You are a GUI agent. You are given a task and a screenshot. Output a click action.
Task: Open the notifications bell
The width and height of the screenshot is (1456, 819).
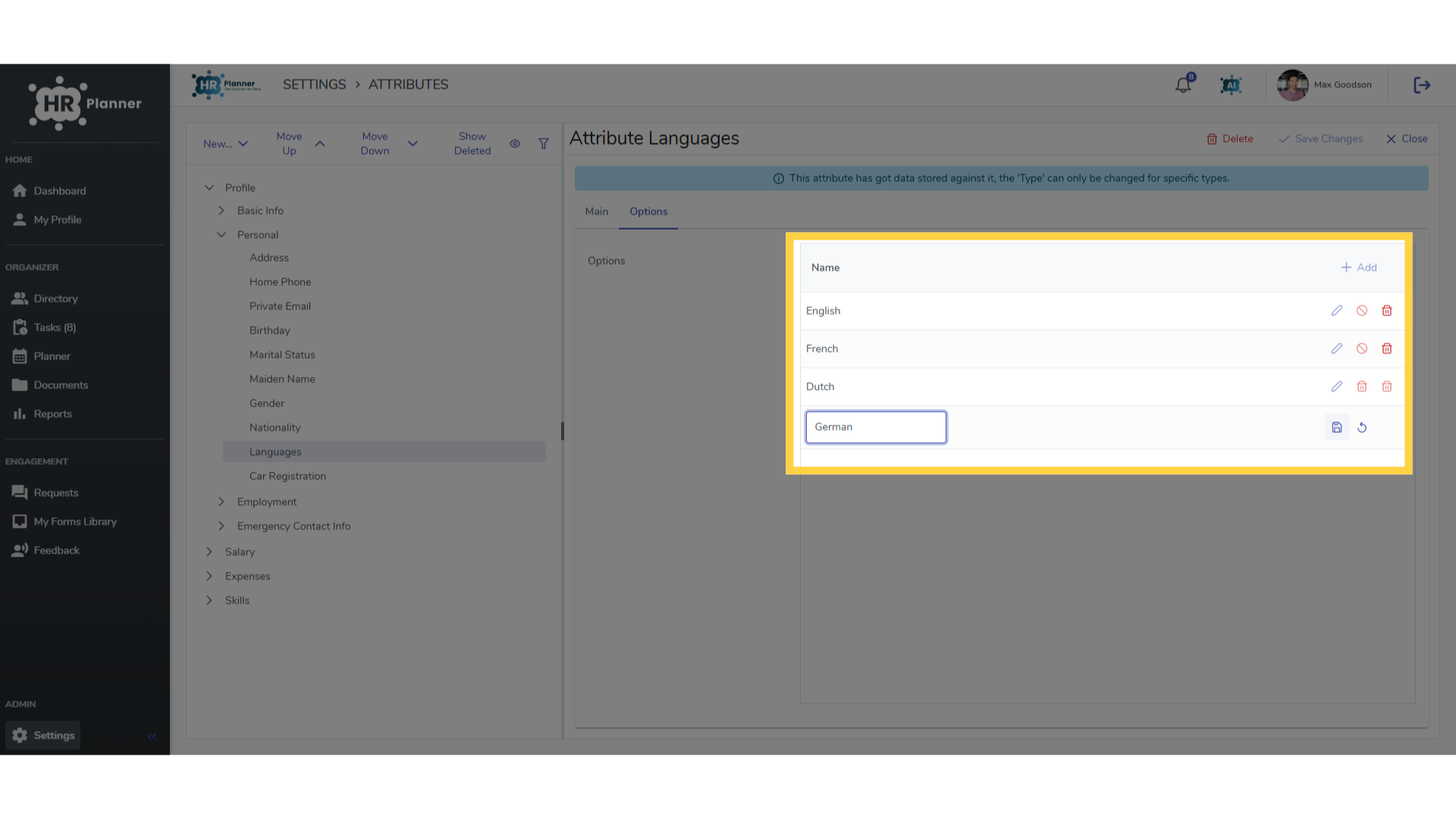[x=1184, y=85]
